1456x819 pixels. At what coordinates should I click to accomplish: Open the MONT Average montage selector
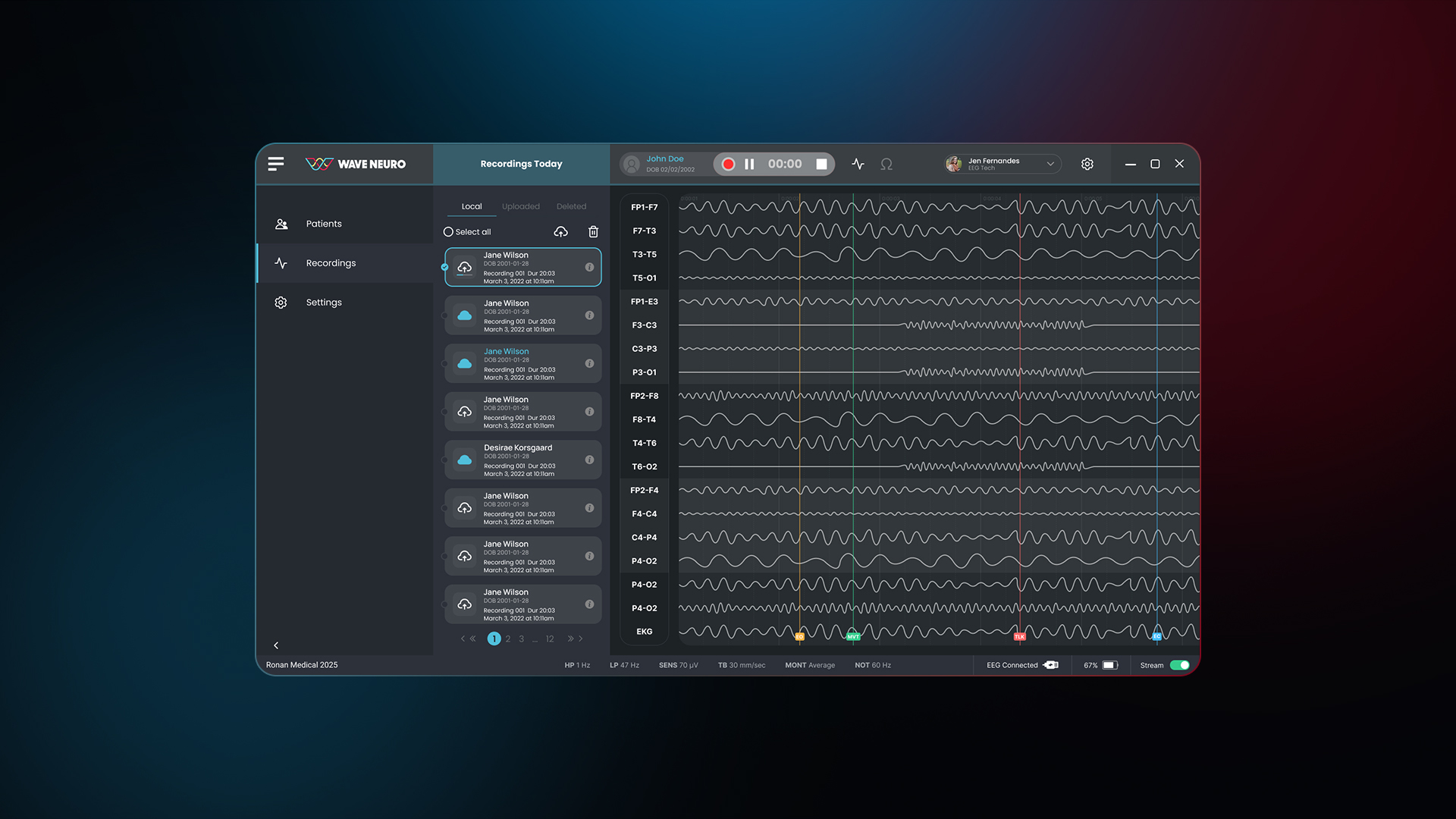[x=810, y=665]
